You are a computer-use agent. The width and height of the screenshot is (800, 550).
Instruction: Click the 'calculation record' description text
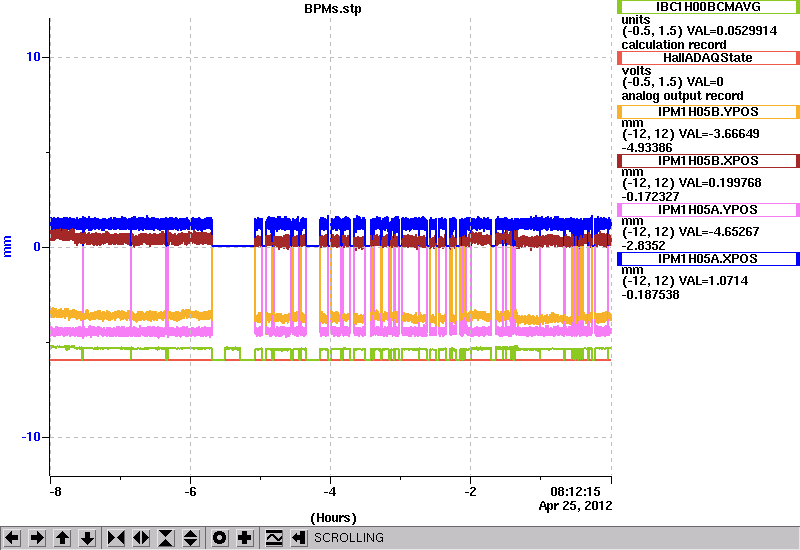click(674, 44)
